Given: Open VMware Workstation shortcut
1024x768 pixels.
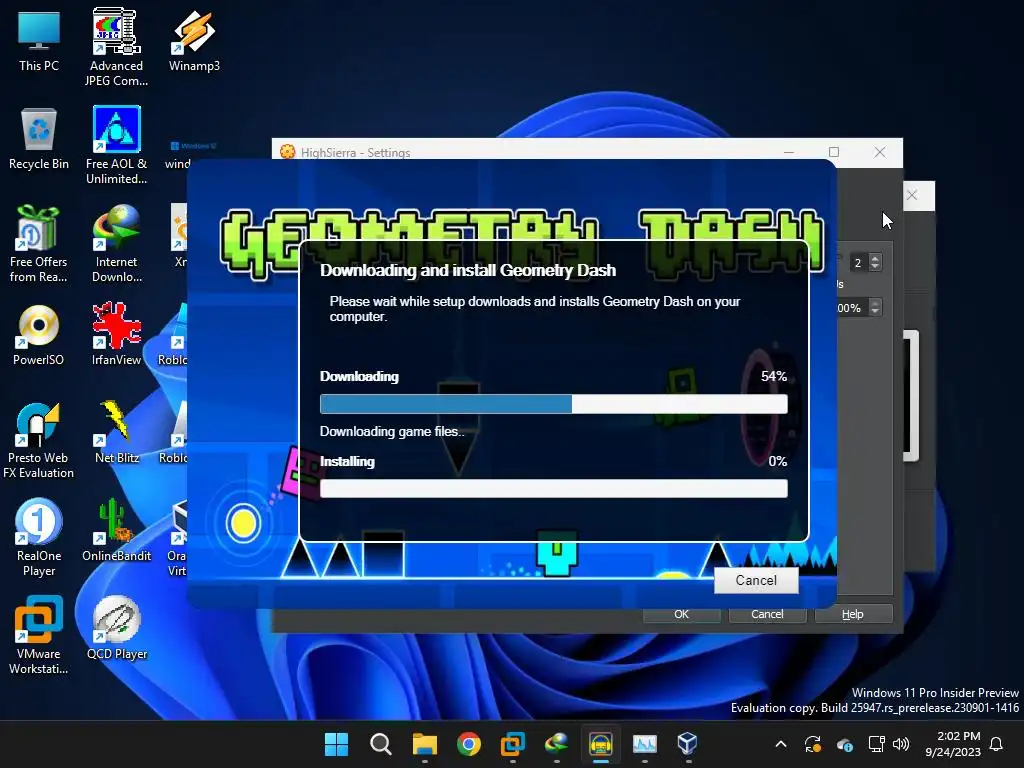Looking at the screenshot, I should [x=39, y=635].
